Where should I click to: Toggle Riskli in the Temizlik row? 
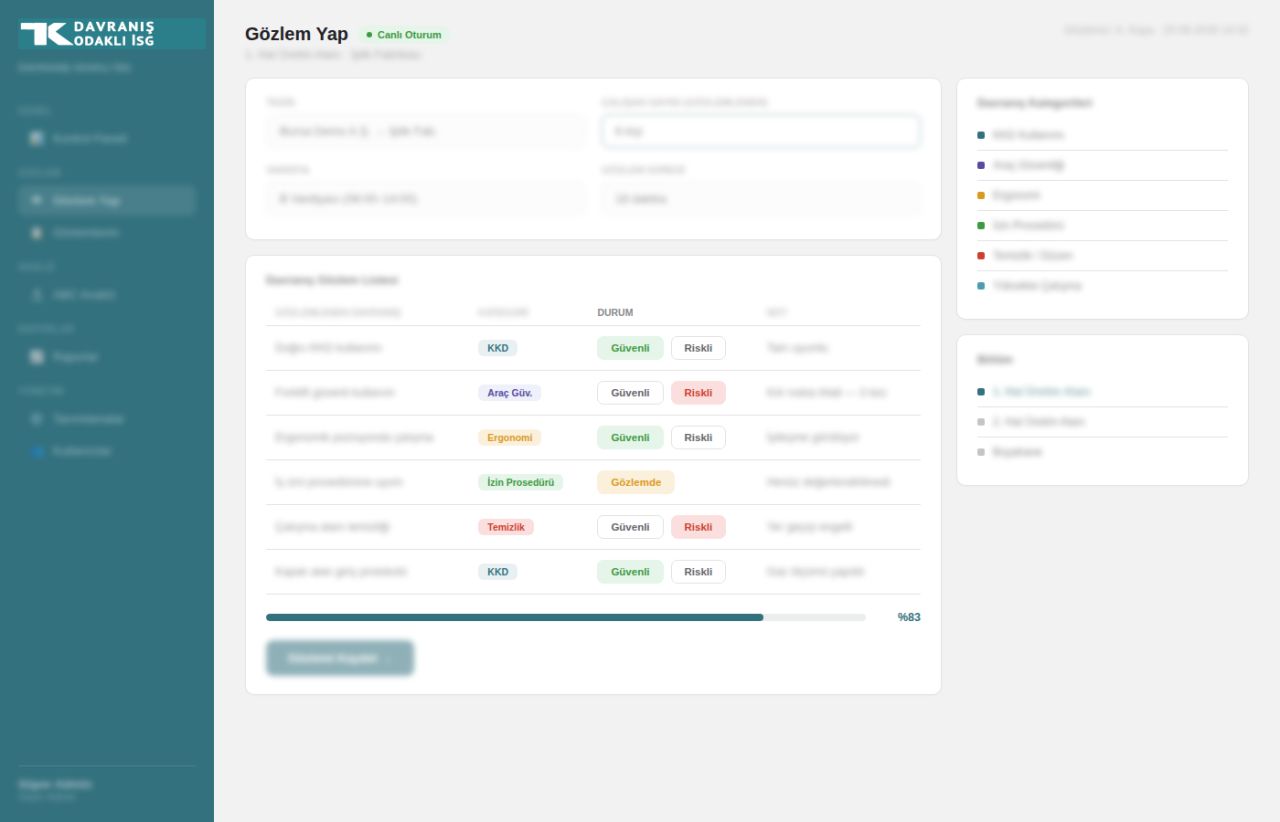pos(698,527)
